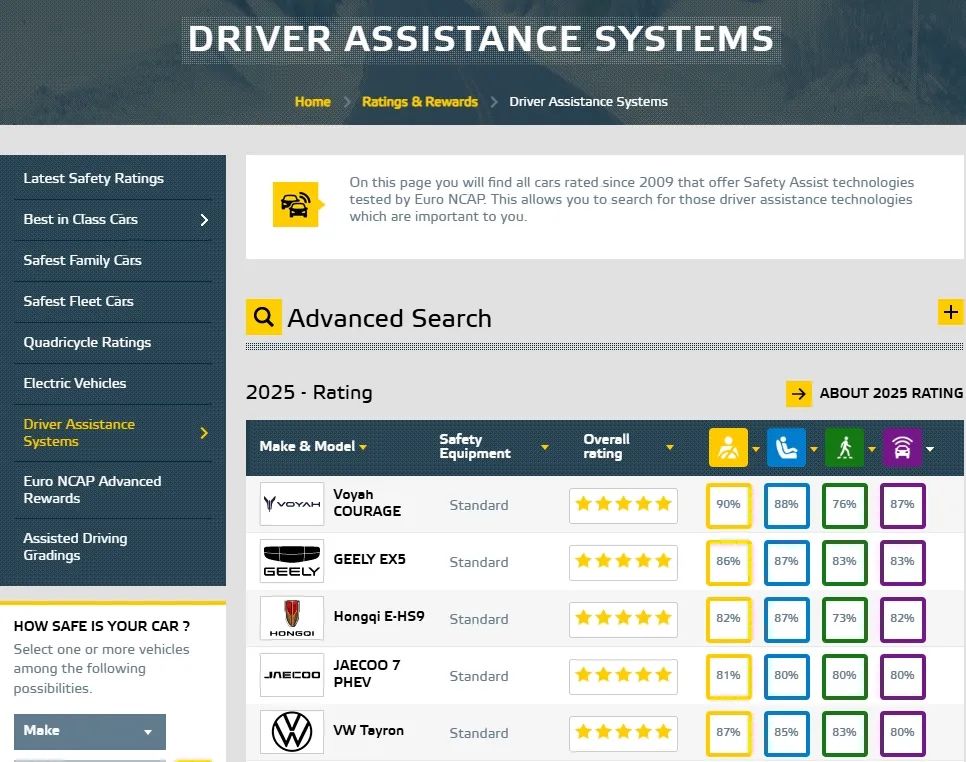Click JAECOO 7 PHEV 81% adult score box
This screenshot has height=762, width=966.
pos(729,676)
